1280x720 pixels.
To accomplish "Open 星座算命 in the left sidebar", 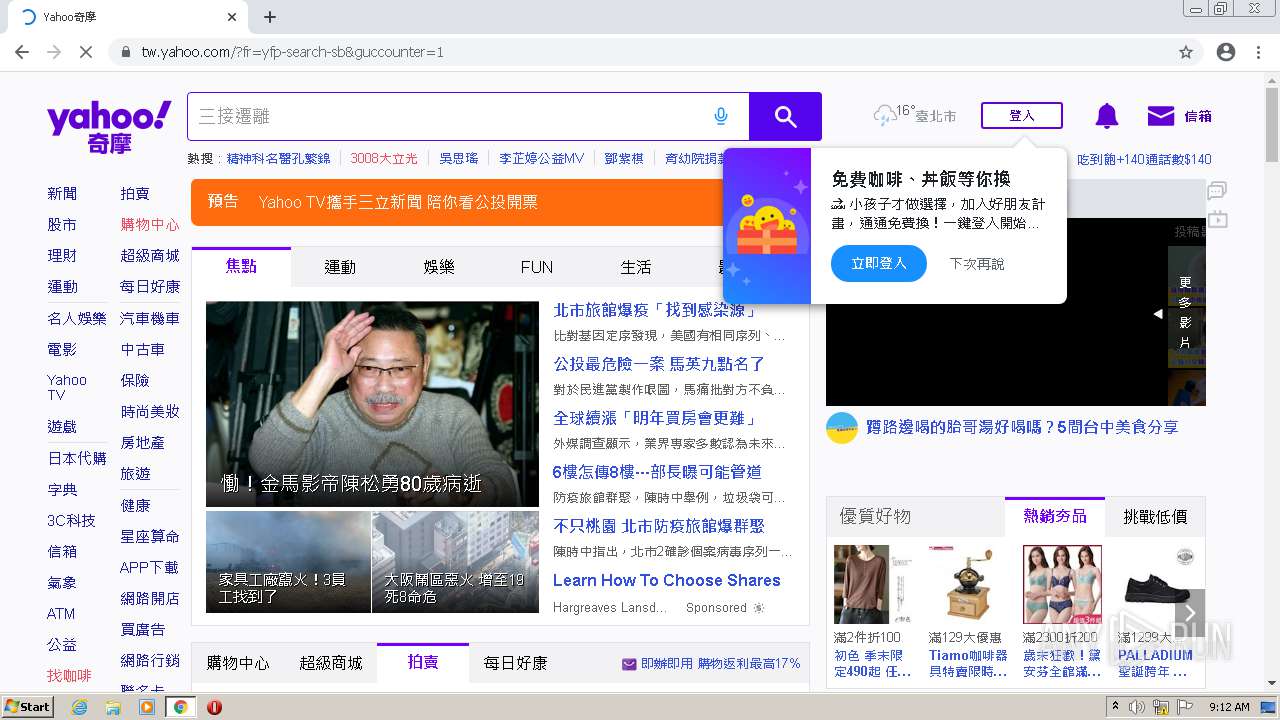I will point(150,536).
